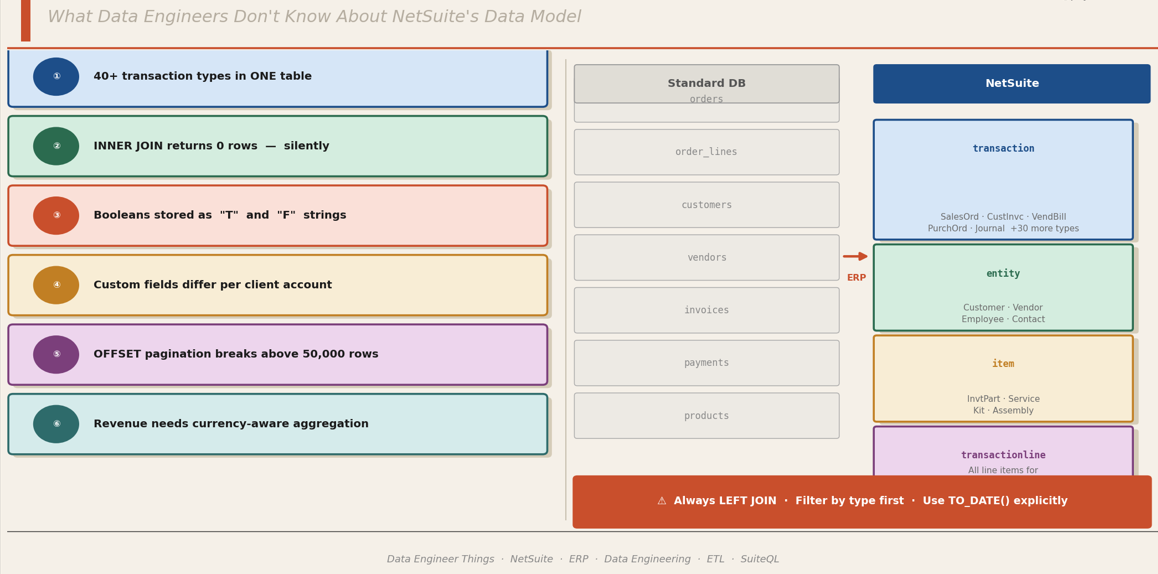Click the orders label under Standard DB
Viewport: 1158px width, 574px height.
coord(707,99)
